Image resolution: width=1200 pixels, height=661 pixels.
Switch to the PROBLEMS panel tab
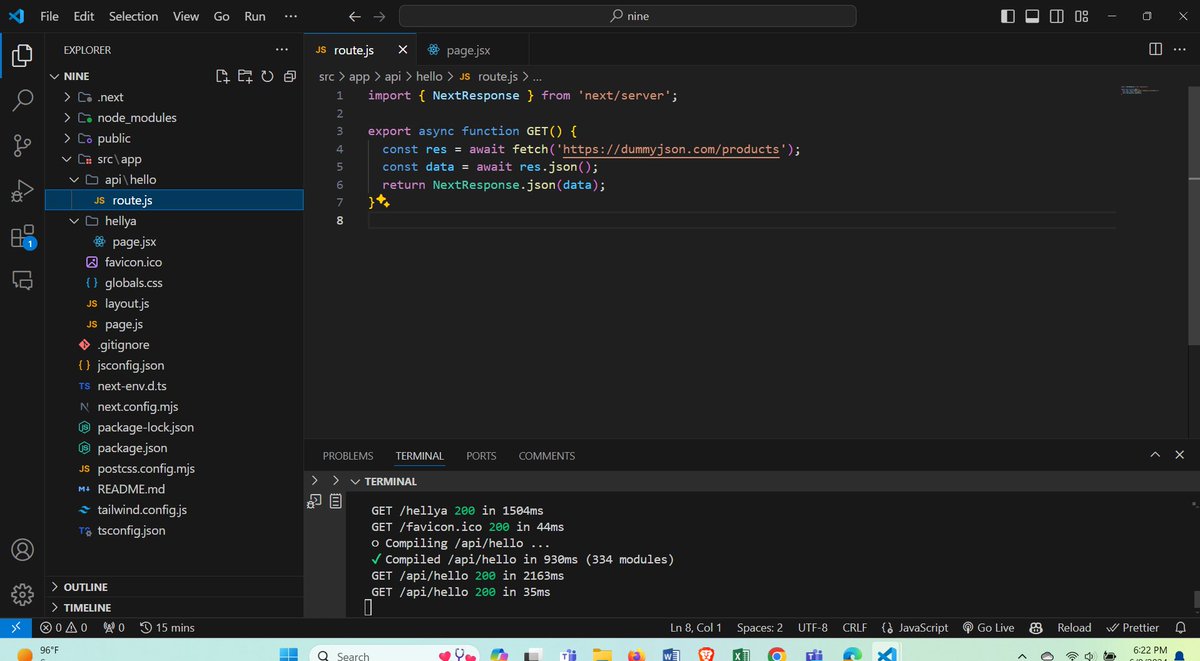click(348, 456)
